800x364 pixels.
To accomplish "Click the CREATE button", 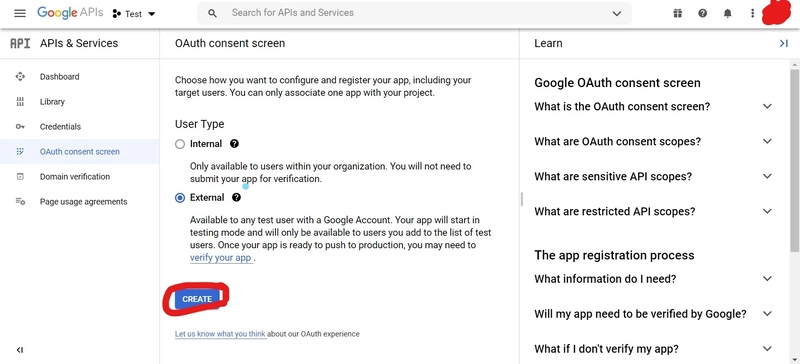I will pyautogui.click(x=197, y=299).
